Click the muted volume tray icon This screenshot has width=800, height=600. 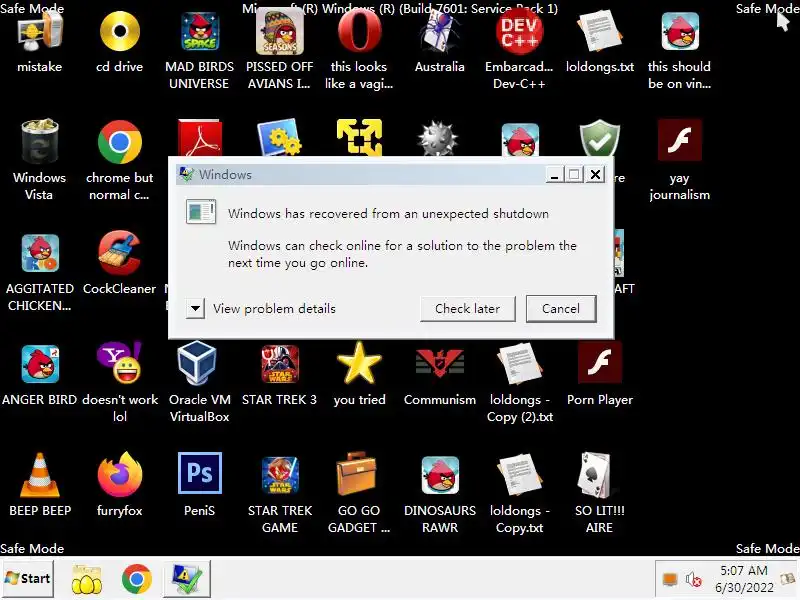pos(693,579)
